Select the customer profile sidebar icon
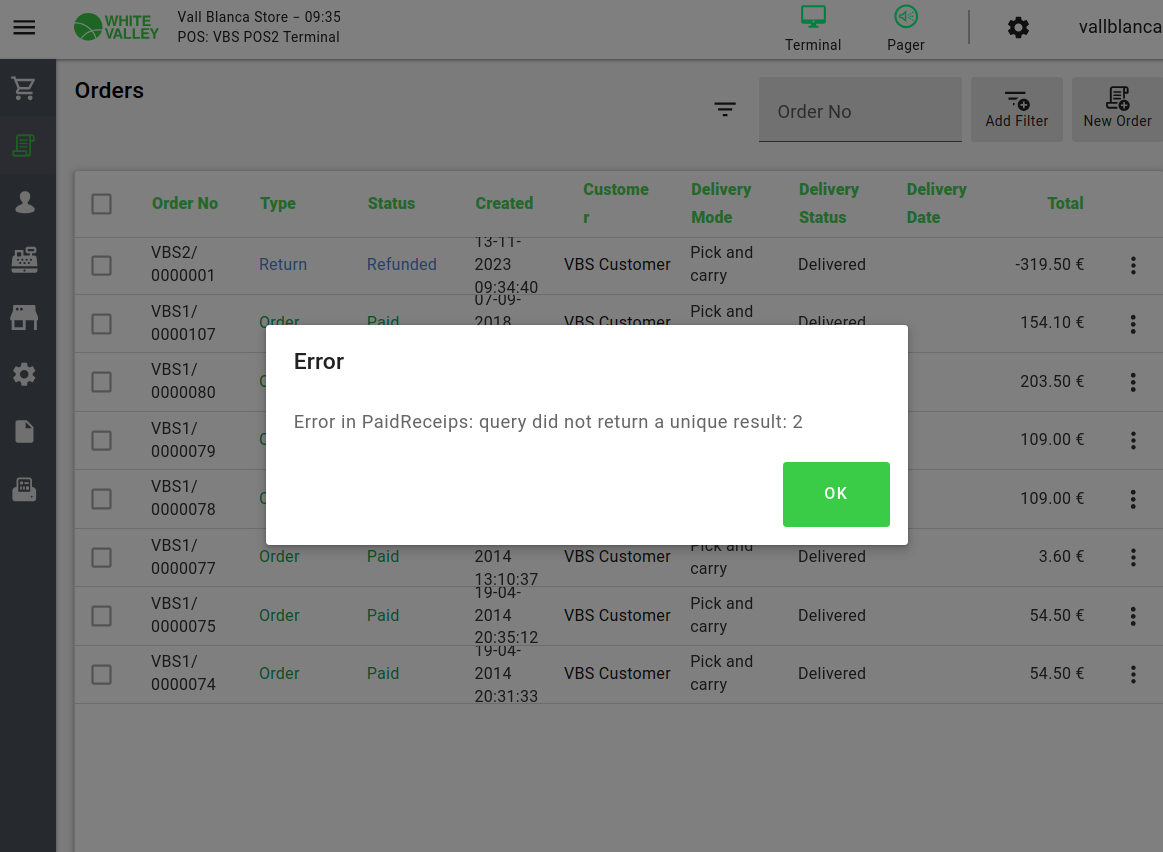This screenshot has height=852, width=1163. pyautogui.click(x=24, y=203)
